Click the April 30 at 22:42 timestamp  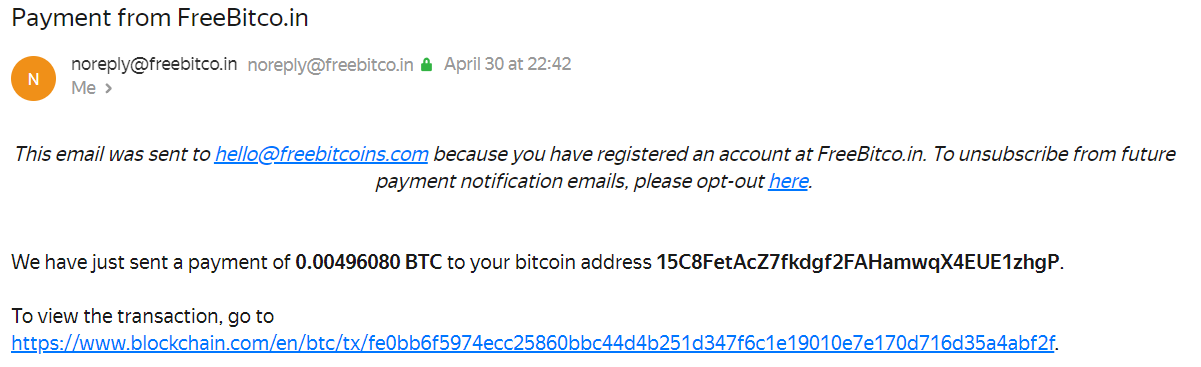pyautogui.click(x=508, y=64)
